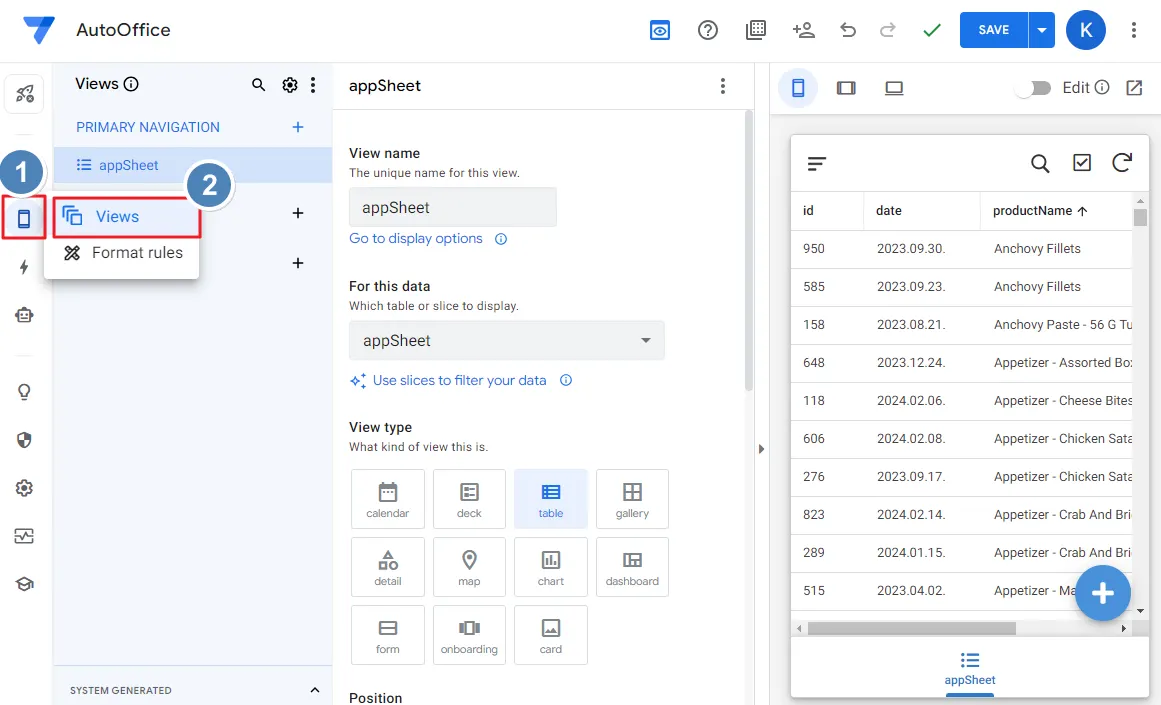Open the SAVE dropdown arrow
This screenshot has width=1161, height=705.
[x=1042, y=30]
